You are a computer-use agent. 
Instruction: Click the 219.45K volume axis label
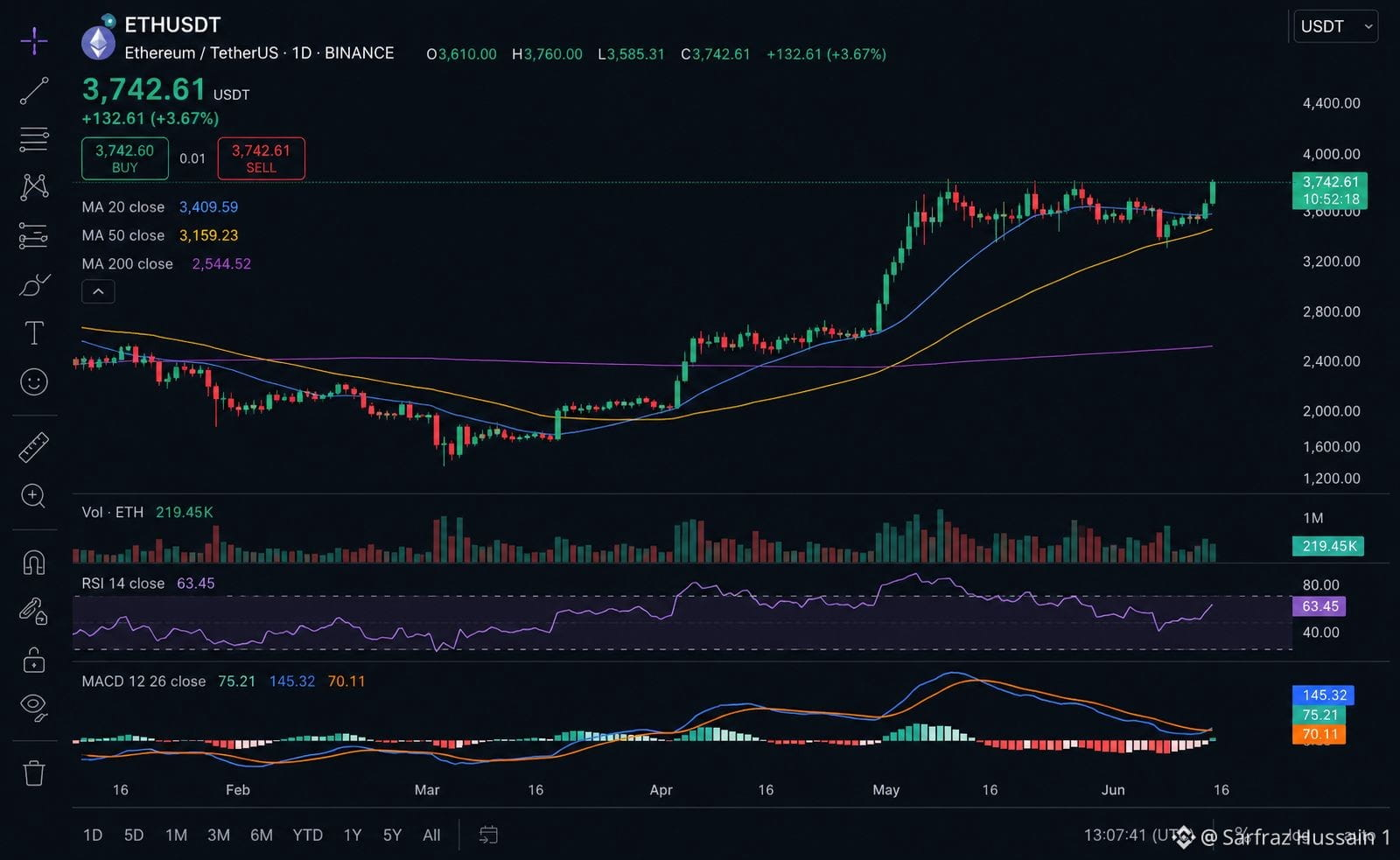pos(1328,546)
